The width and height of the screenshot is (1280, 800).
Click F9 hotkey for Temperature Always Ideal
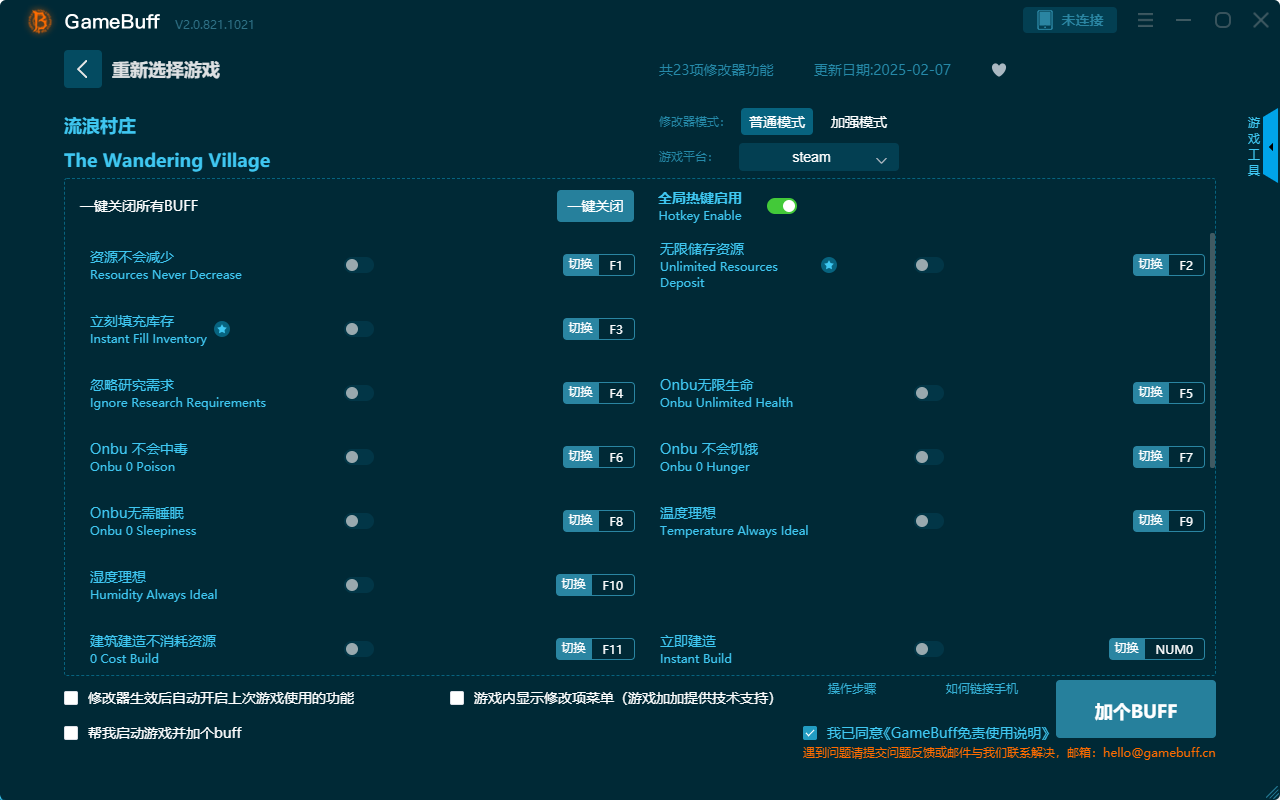(1169, 521)
